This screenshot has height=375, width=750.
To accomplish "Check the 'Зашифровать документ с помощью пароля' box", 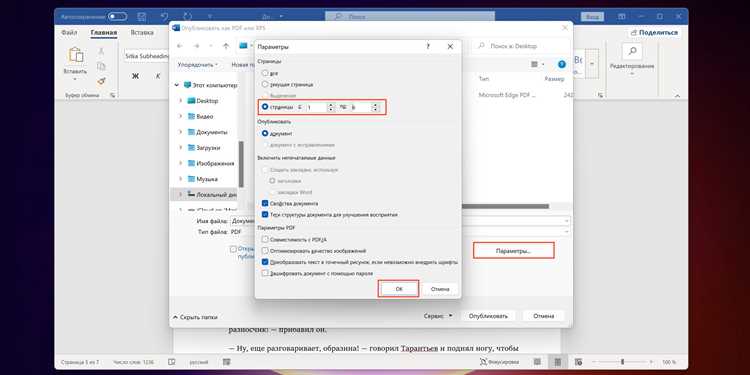I will [265, 273].
